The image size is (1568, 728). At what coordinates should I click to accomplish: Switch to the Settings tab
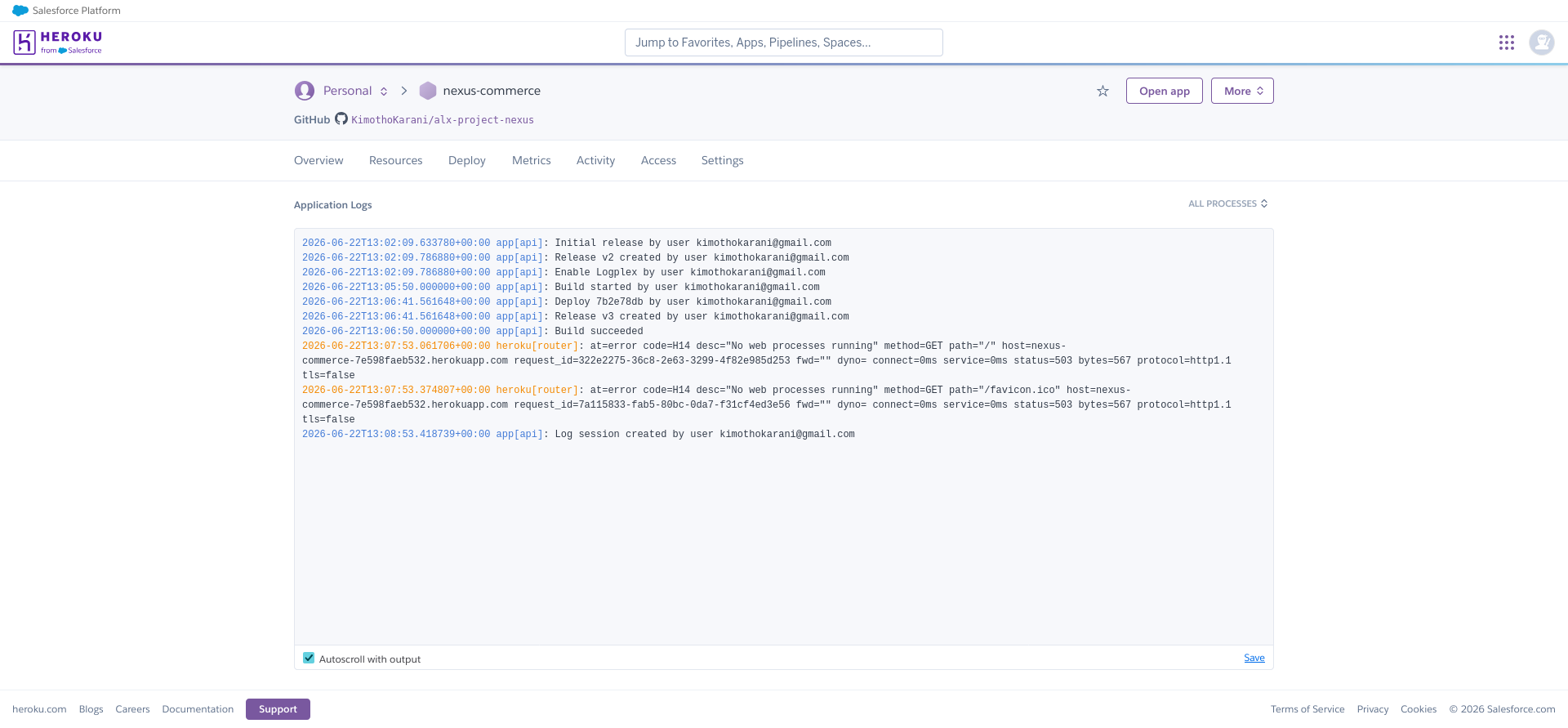[723, 160]
